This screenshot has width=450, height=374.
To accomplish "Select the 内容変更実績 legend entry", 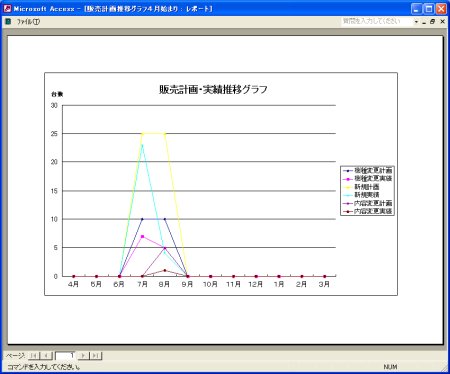I will 368,211.
